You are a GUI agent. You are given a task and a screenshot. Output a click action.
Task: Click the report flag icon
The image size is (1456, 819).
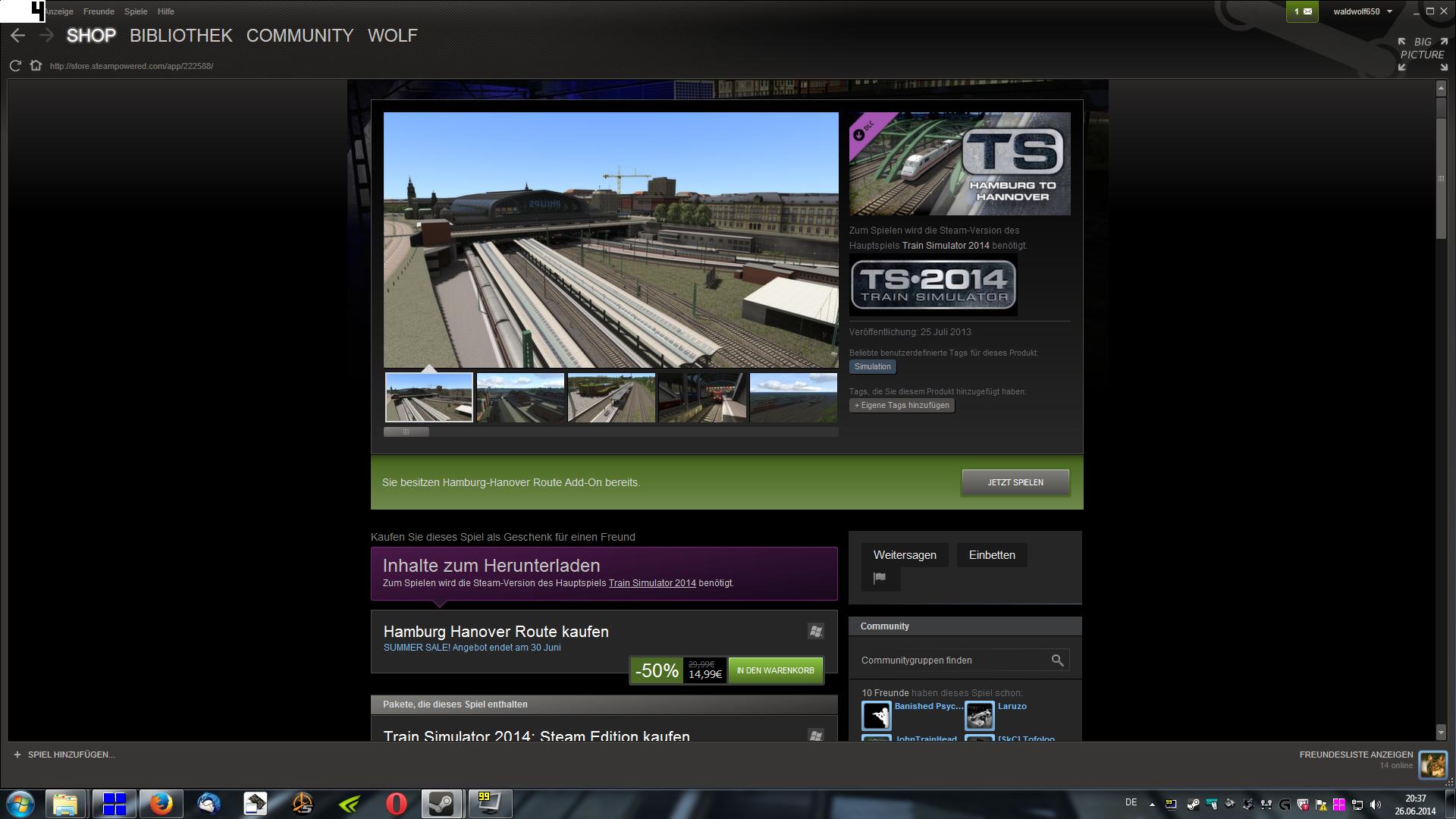tap(880, 579)
